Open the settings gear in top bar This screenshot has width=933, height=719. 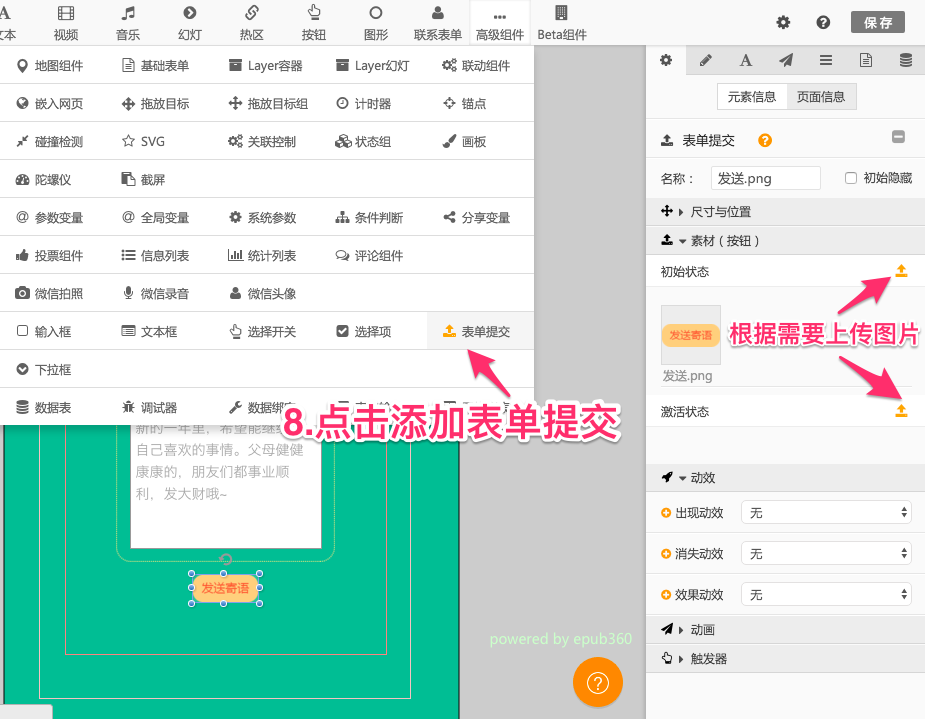[783, 22]
